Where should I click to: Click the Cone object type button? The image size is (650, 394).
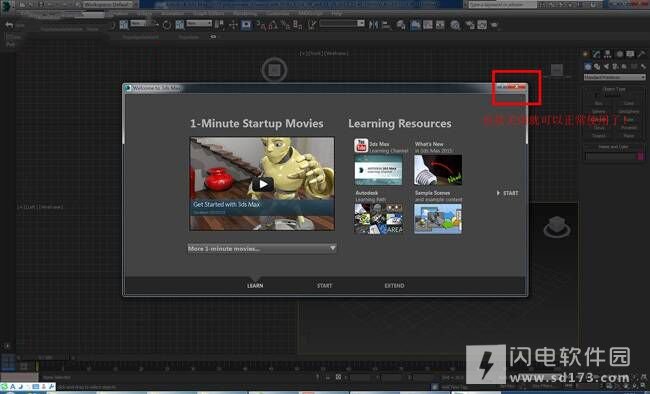click(629, 103)
